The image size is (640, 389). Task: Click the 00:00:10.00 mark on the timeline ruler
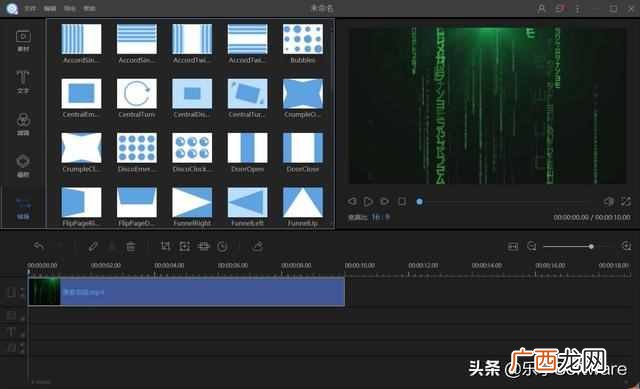click(x=360, y=265)
